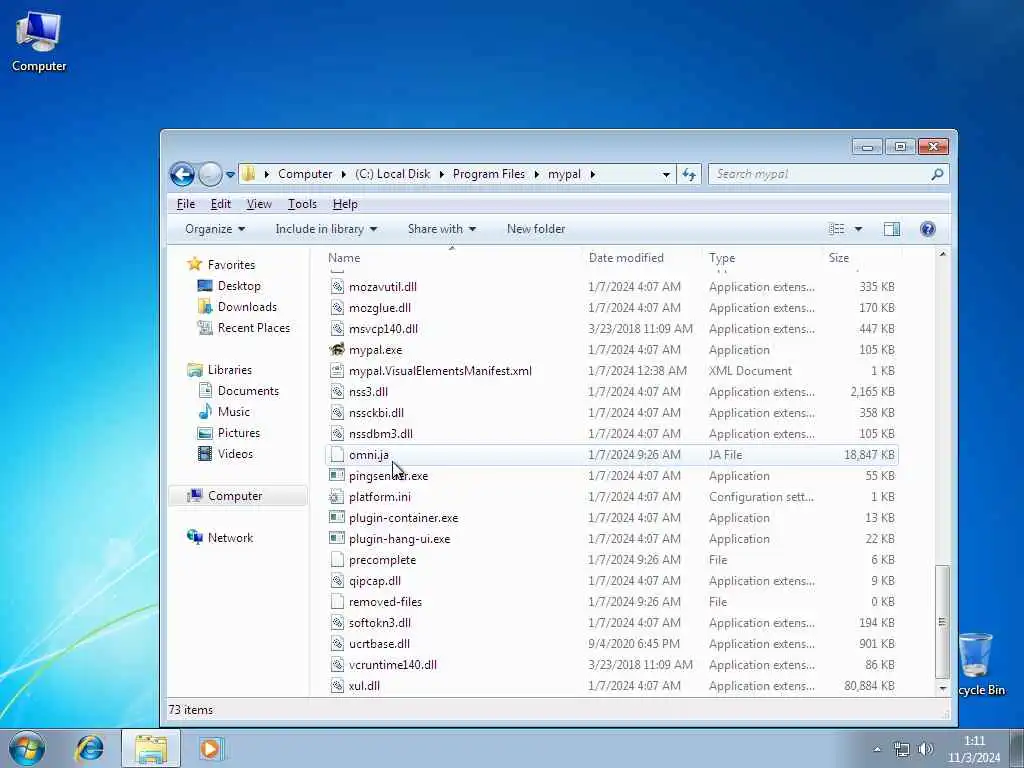Open the mypal.exe application icon

click(x=337, y=349)
